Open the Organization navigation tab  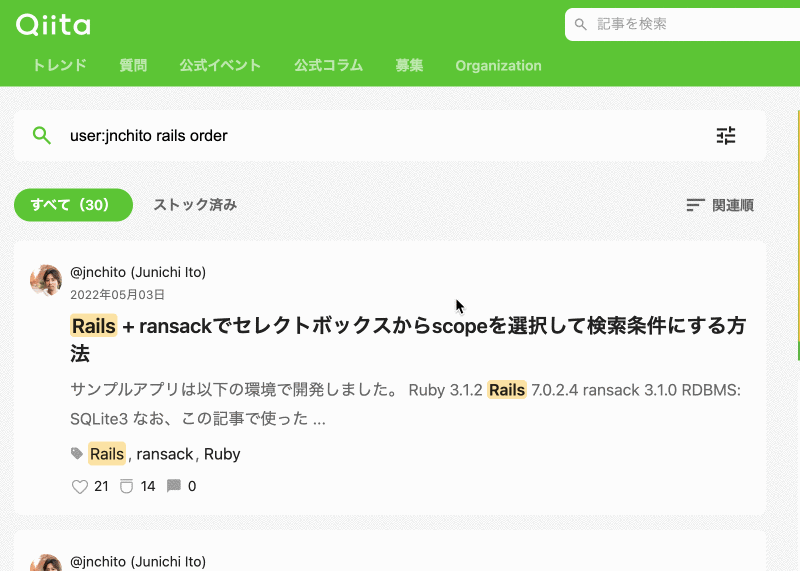point(498,65)
